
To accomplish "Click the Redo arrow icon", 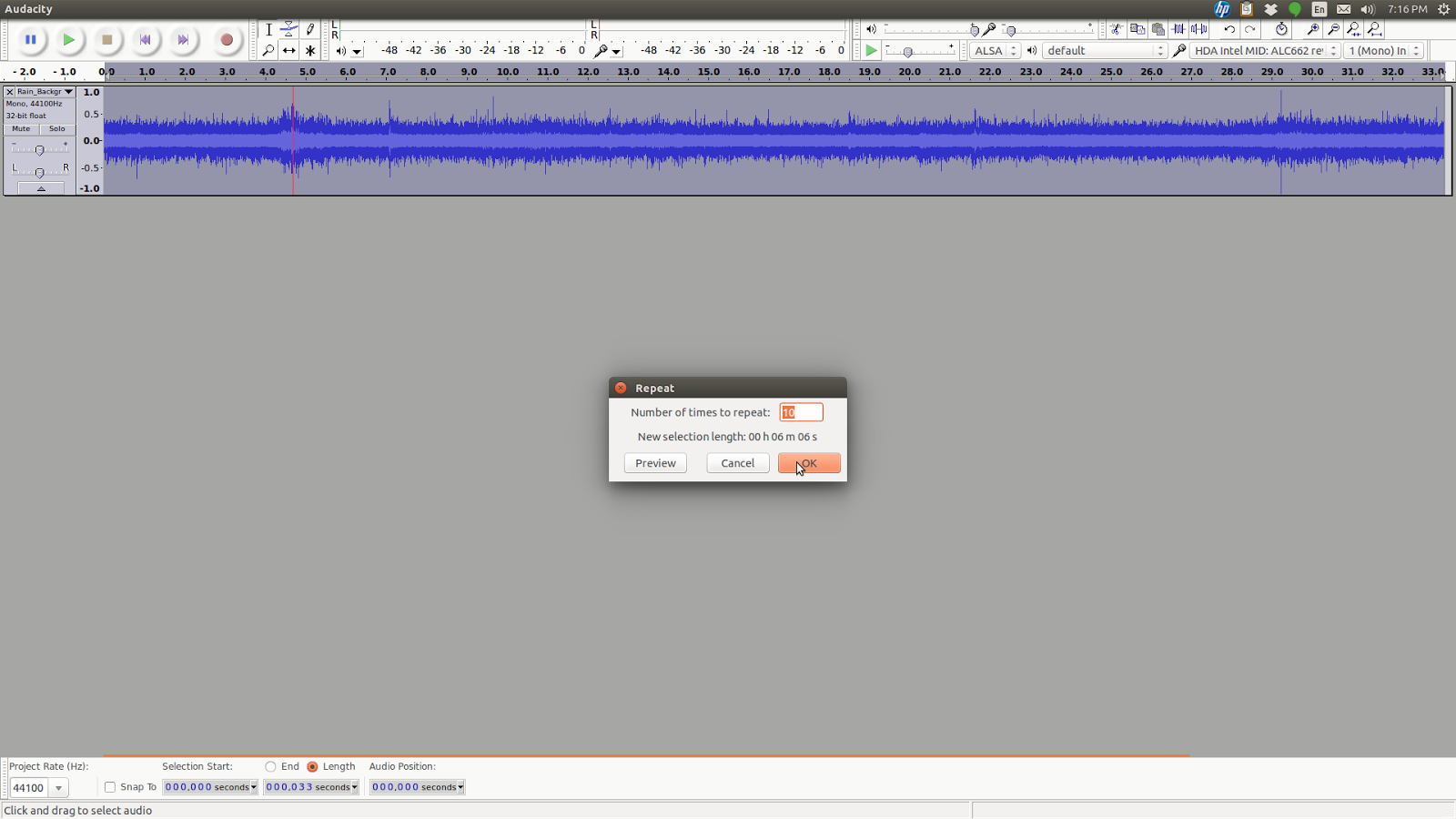I will 1250,29.
